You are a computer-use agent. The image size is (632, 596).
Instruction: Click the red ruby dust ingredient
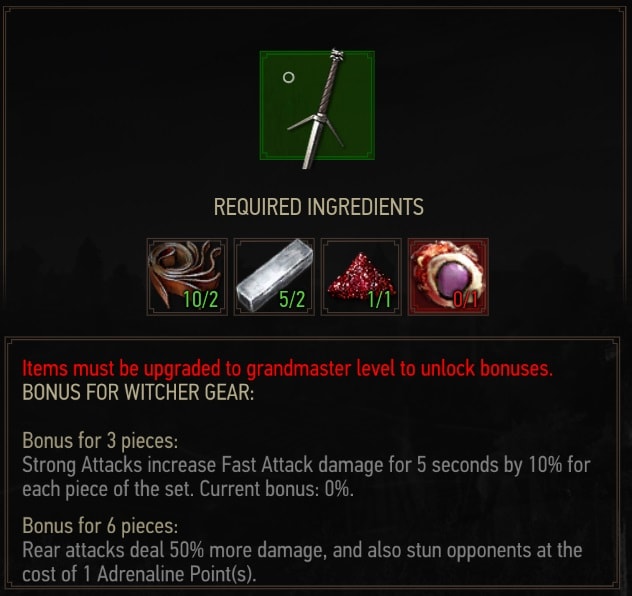tap(361, 277)
